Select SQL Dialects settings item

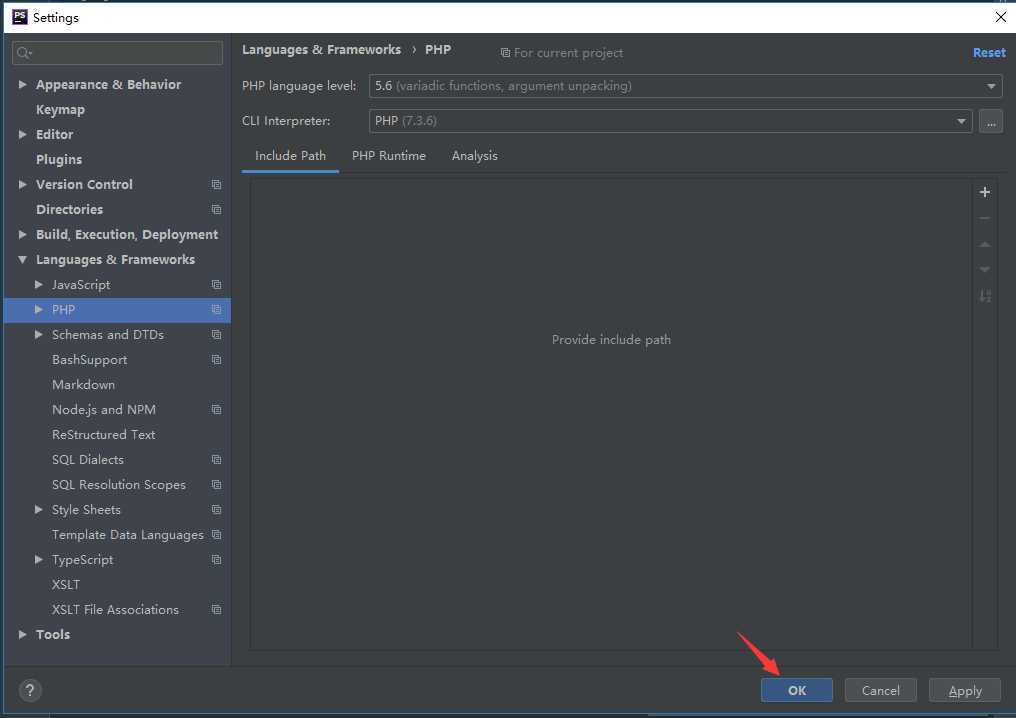(87, 459)
